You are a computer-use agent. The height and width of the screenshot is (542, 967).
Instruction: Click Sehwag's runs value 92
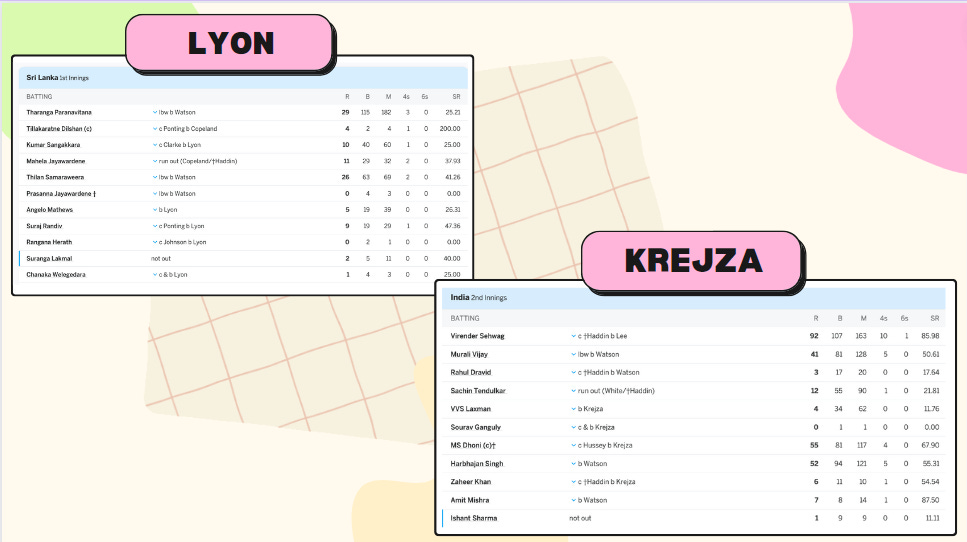[x=814, y=336]
